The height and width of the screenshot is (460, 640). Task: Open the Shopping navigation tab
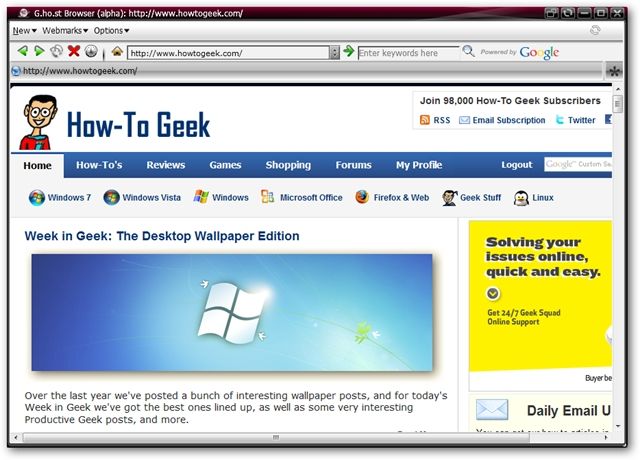click(x=288, y=165)
